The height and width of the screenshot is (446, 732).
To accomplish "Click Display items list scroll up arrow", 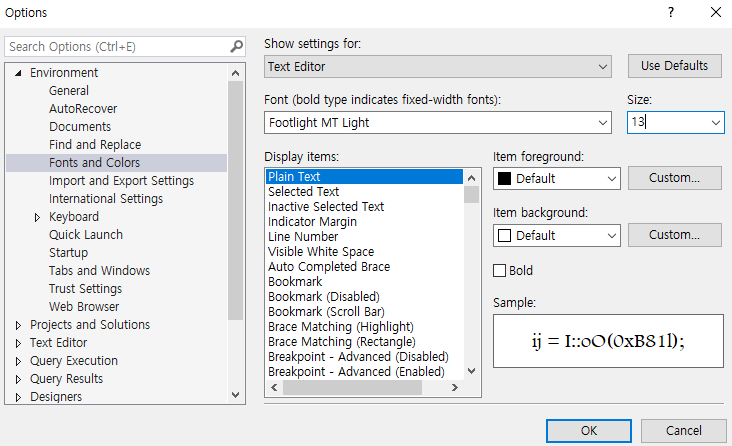I will tap(472, 178).
